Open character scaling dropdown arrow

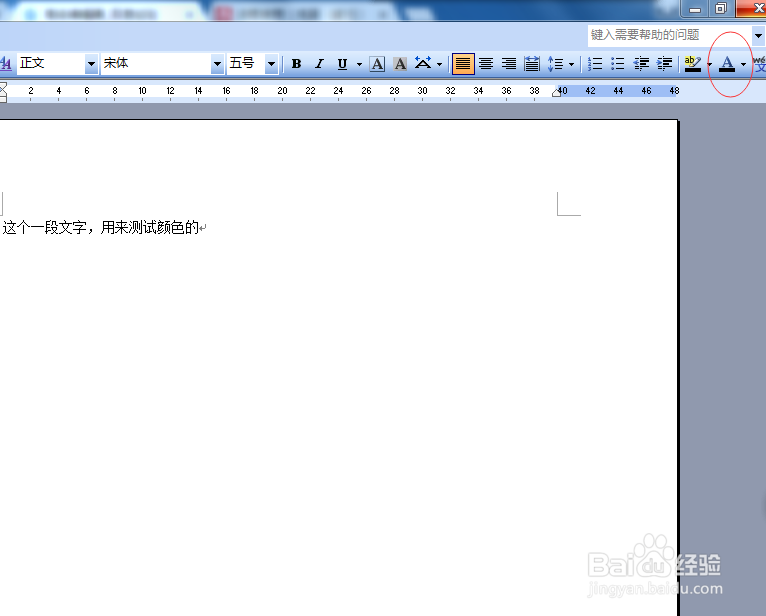(439, 64)
